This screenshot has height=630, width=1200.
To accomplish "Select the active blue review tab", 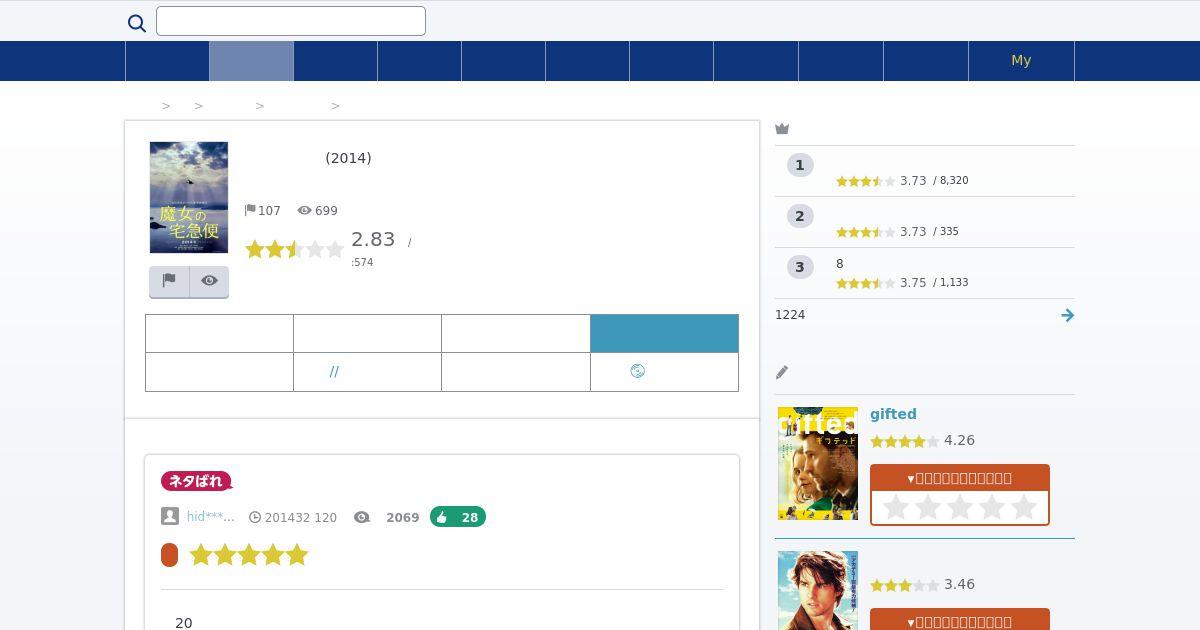I will coord(664,333).
